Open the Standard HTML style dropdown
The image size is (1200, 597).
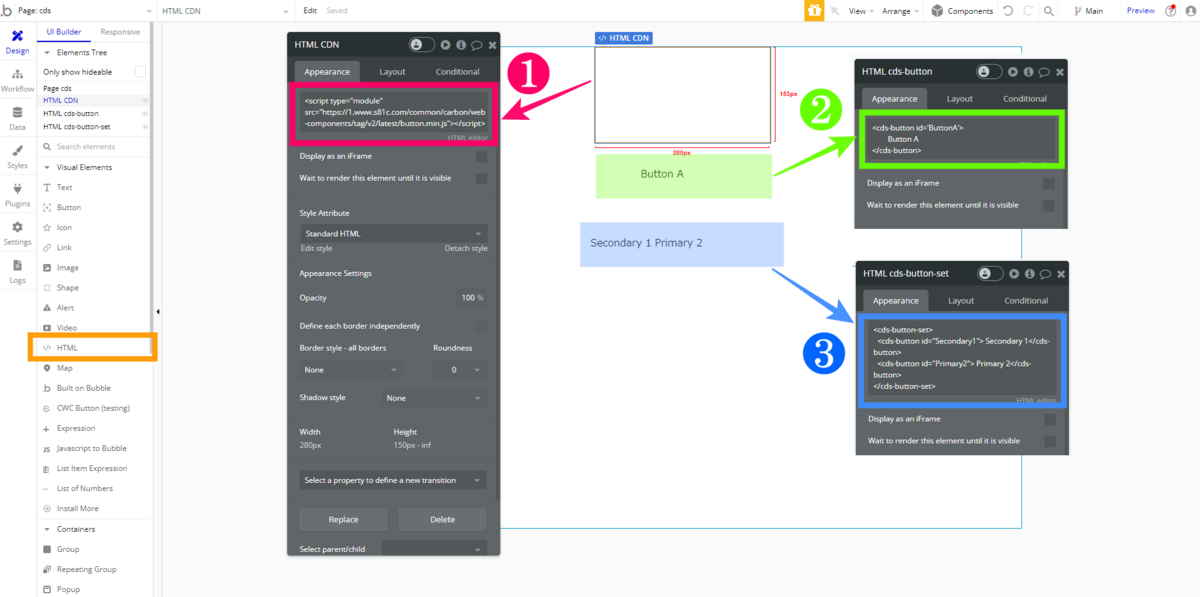click(x=393, y=233)
